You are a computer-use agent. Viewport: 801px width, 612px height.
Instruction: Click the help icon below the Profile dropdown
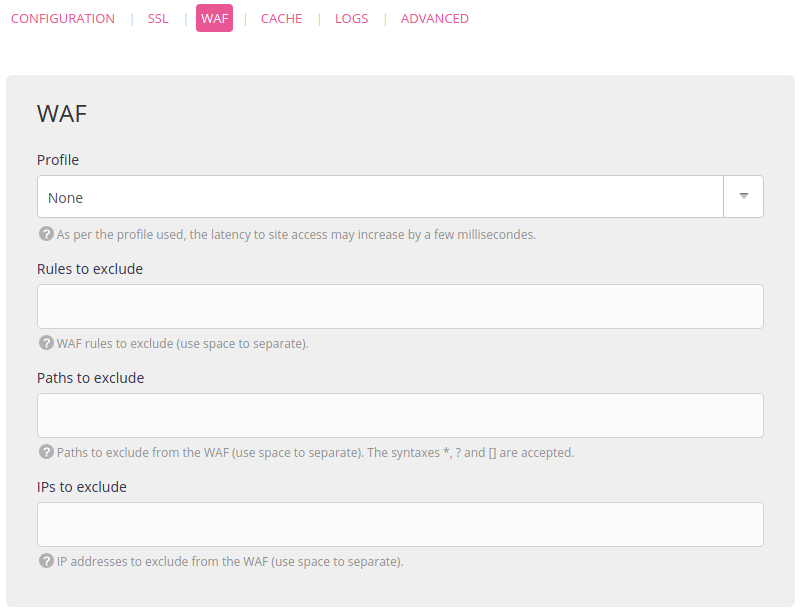(x=46, y=234)
